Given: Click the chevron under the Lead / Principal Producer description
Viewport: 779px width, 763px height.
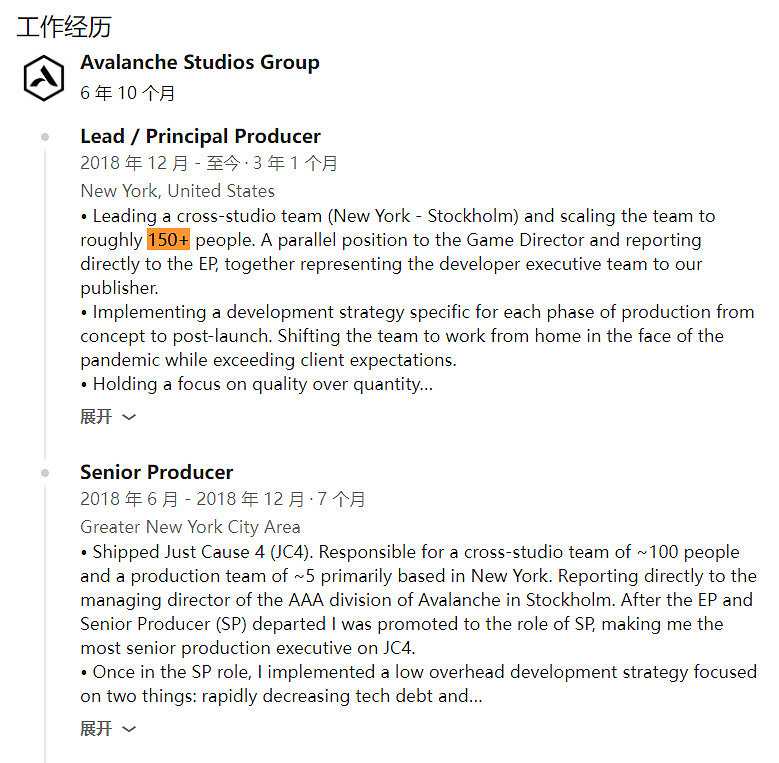Looking at the screenshot, I should click(x=128, y=418).
